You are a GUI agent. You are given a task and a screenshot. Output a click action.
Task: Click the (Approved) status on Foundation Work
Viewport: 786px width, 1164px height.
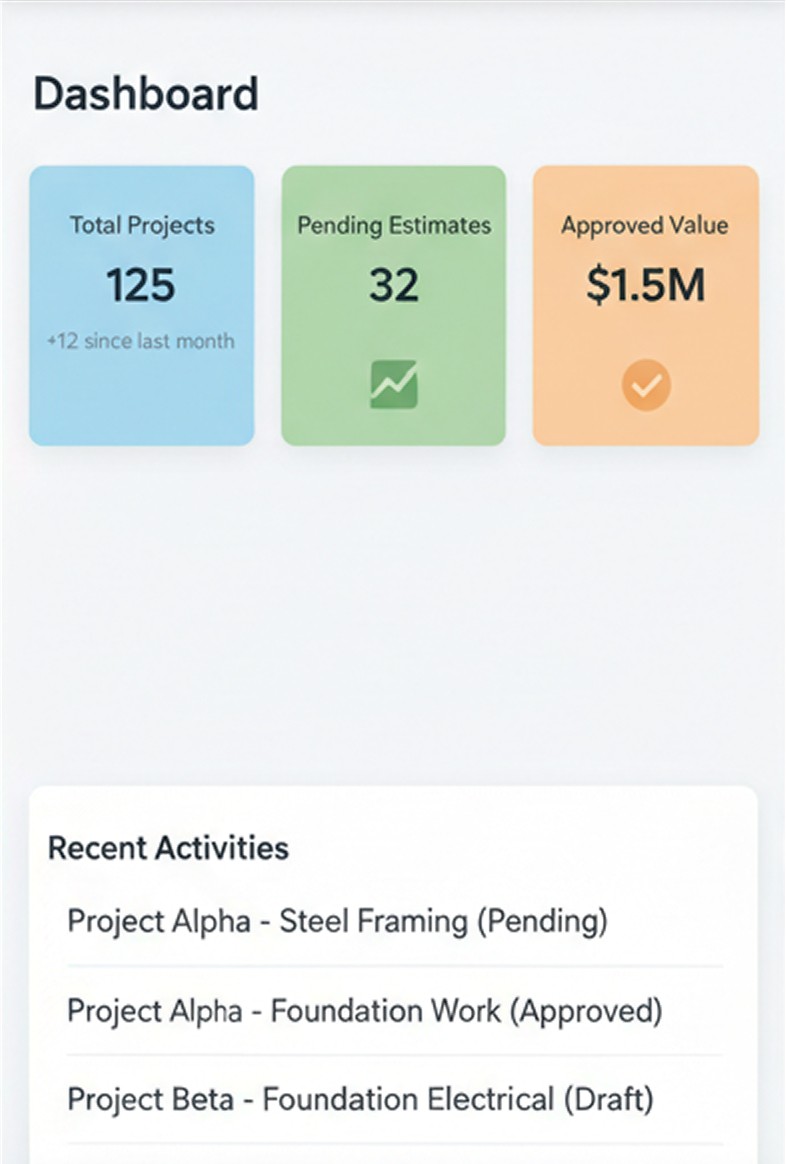point(587,1010)
